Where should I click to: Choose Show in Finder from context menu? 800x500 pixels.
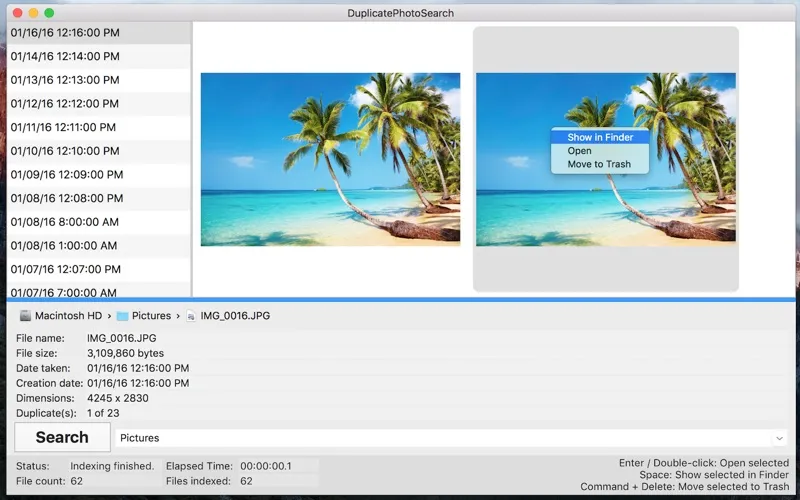click(x=599, y=137)
